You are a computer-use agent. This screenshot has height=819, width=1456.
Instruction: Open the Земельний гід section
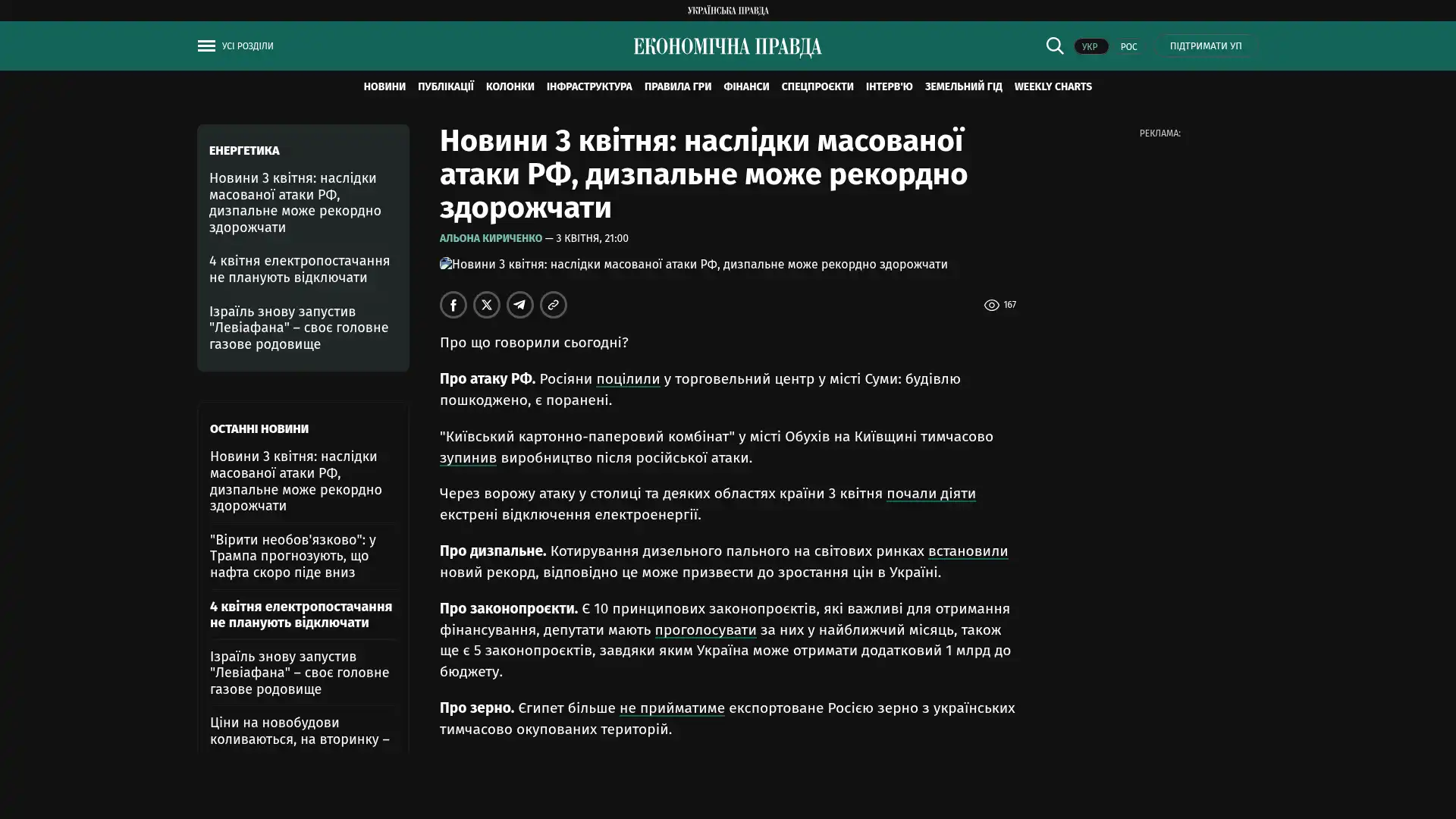[x=963, y=87]
